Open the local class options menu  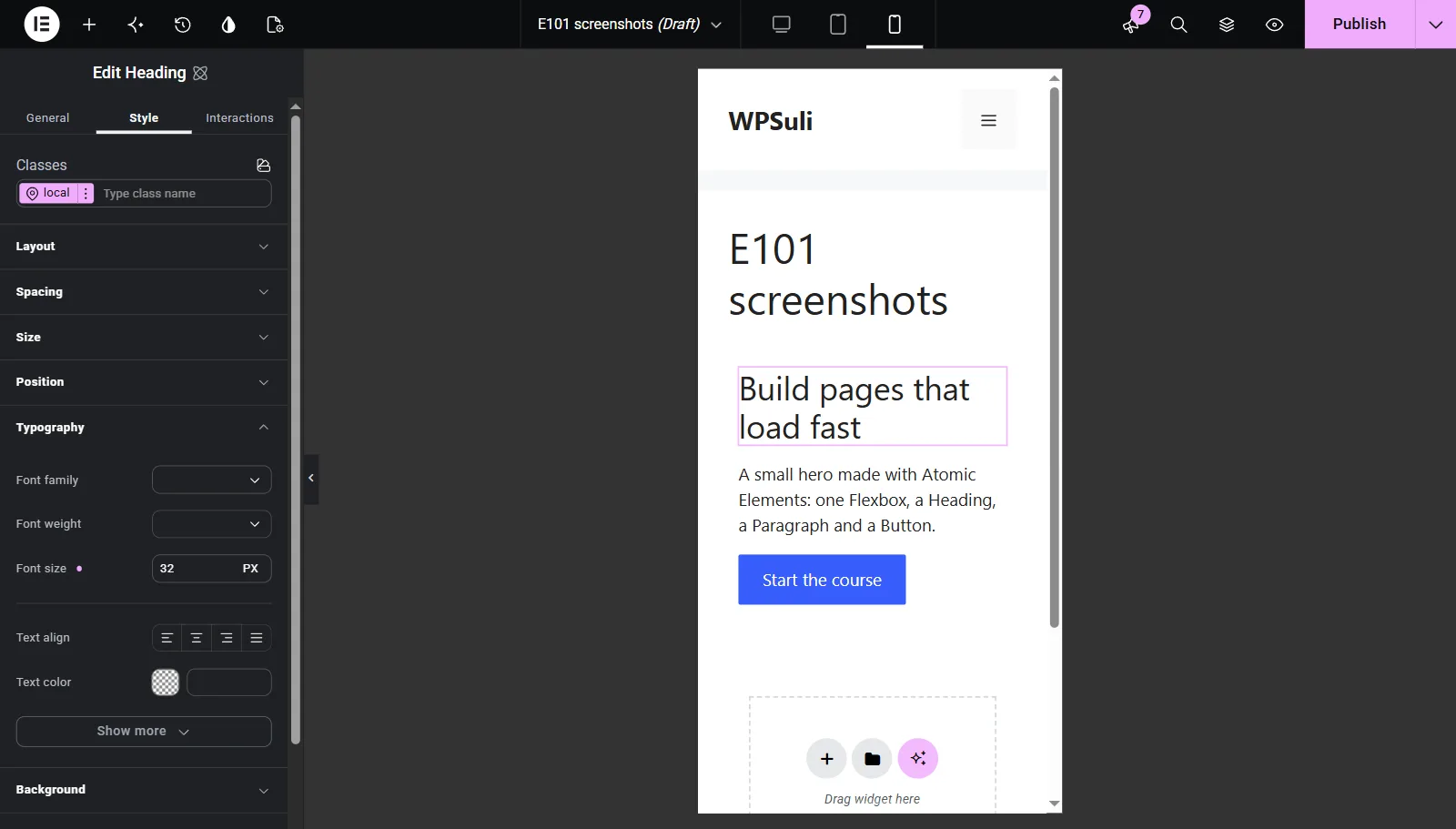coord(86,193)
